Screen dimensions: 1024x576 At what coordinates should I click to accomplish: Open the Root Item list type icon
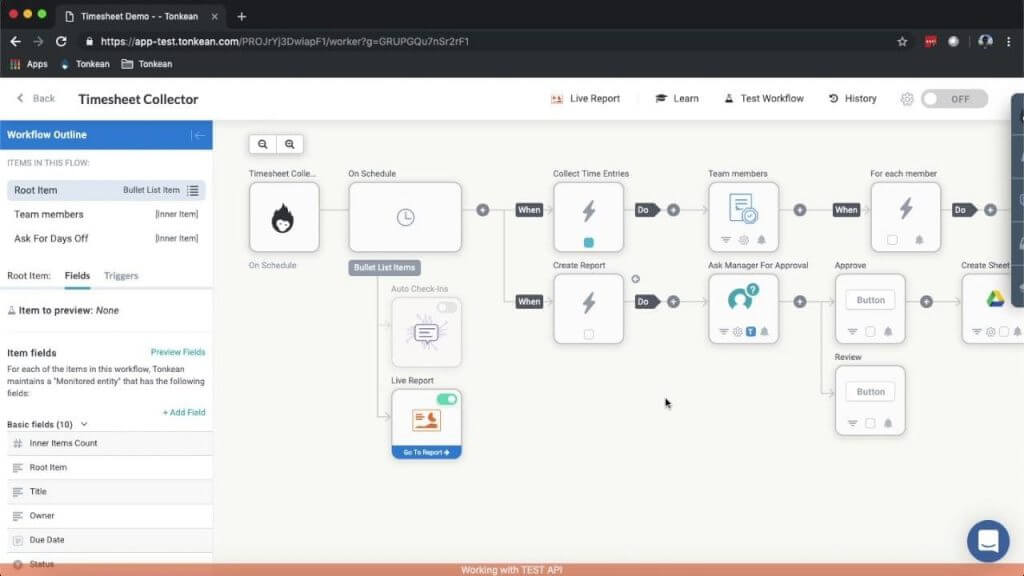tap(193, 190)
